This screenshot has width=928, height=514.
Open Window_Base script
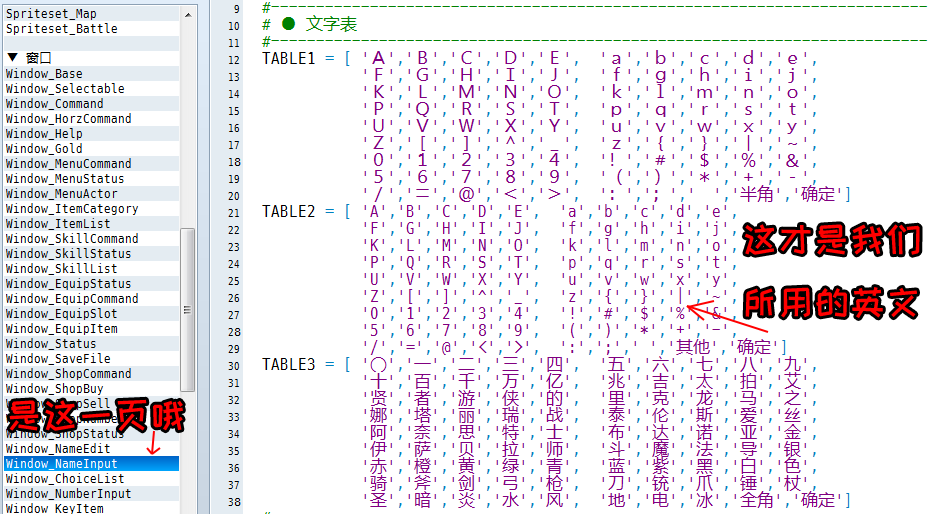[x=91, y=73]
